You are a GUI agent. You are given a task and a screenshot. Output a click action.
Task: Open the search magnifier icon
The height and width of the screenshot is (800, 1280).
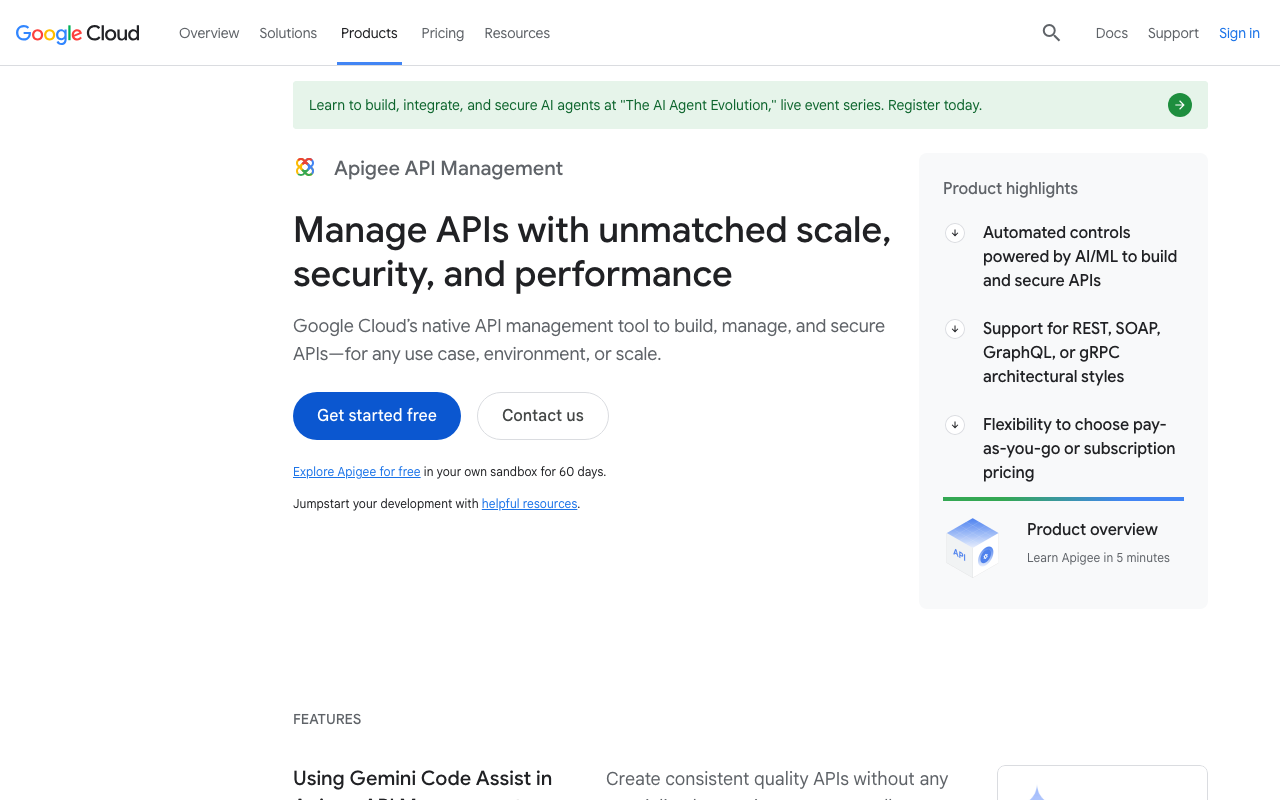(1051, 33)
